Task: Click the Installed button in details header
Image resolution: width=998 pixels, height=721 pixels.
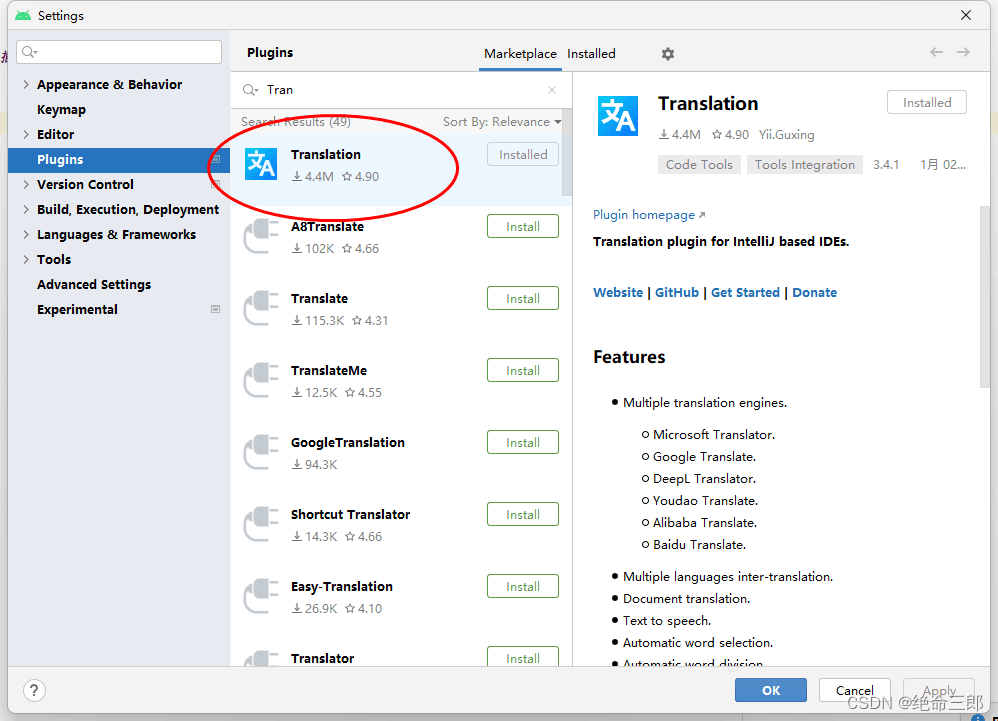Action: [927, 102]
